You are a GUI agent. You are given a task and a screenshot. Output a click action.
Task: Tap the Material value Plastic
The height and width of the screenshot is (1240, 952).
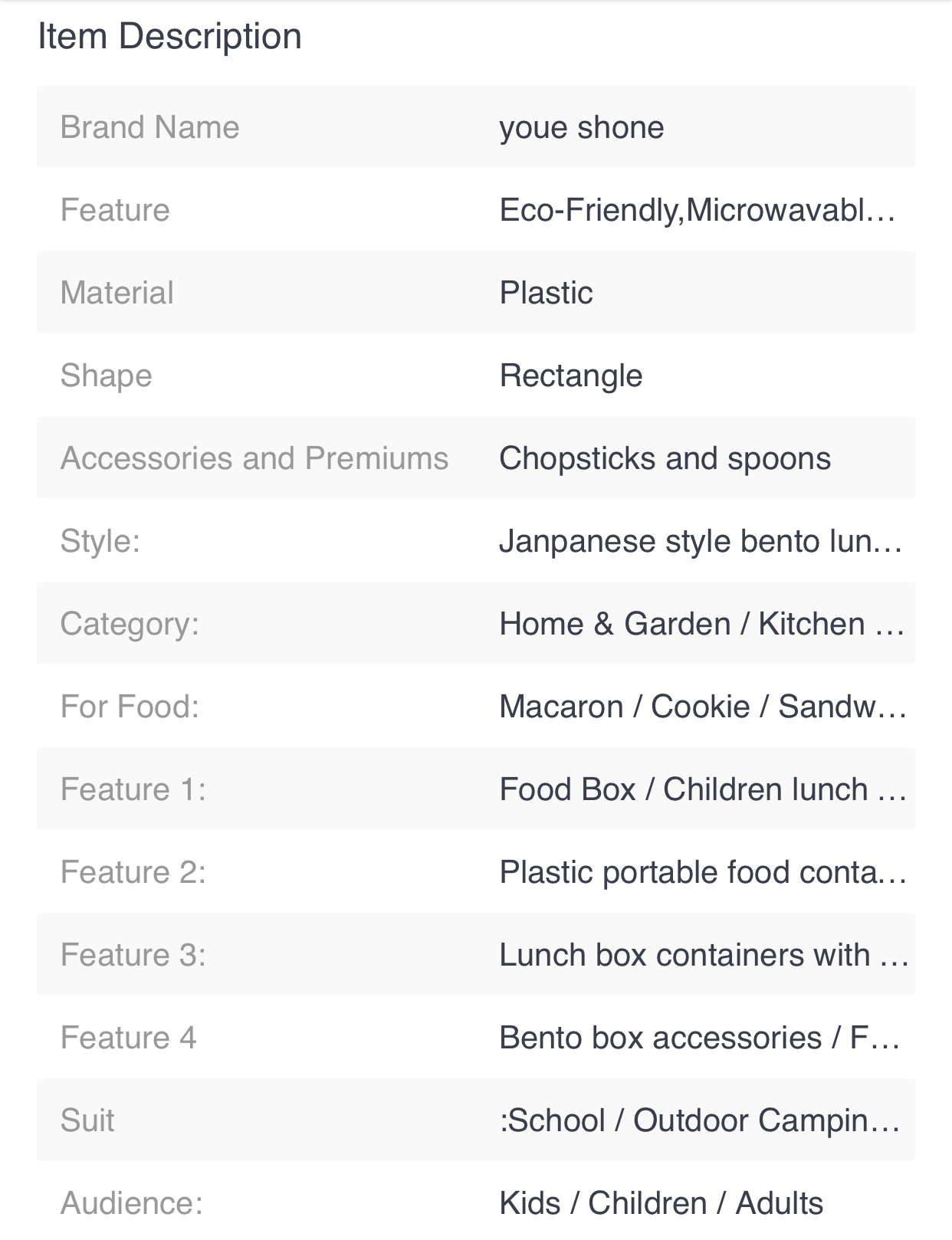pos(546,293)
